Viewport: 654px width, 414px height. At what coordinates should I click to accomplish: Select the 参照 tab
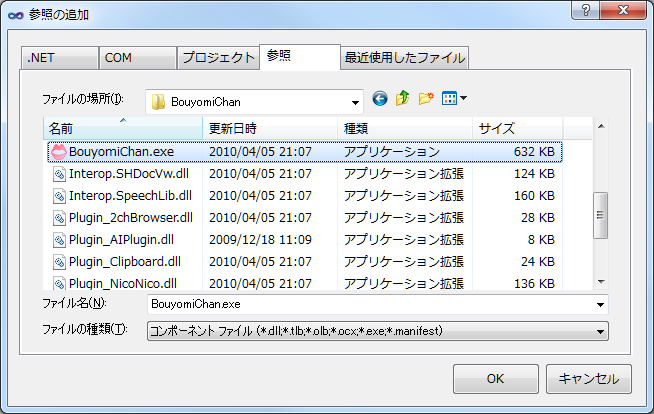tap(300, 56)
